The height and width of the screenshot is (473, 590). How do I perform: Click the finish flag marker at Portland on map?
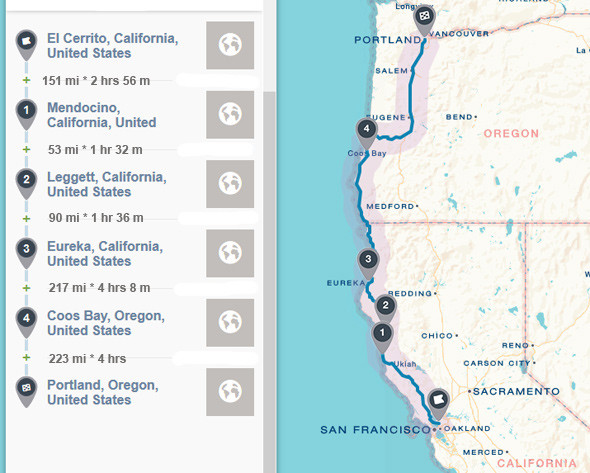click(424, 21)
